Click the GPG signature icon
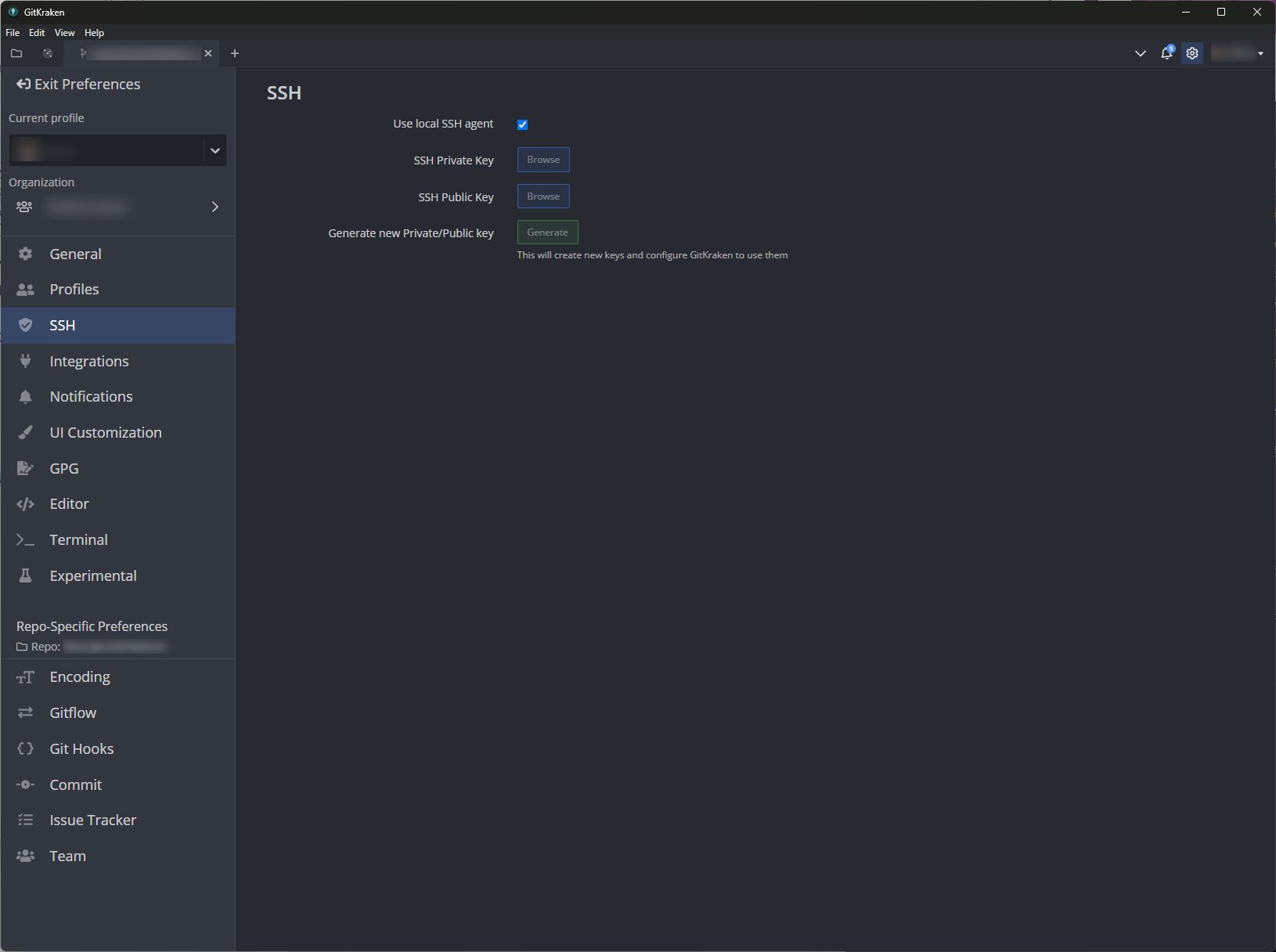This screenshot has width=1276, height=952. [x=25, y=468]
